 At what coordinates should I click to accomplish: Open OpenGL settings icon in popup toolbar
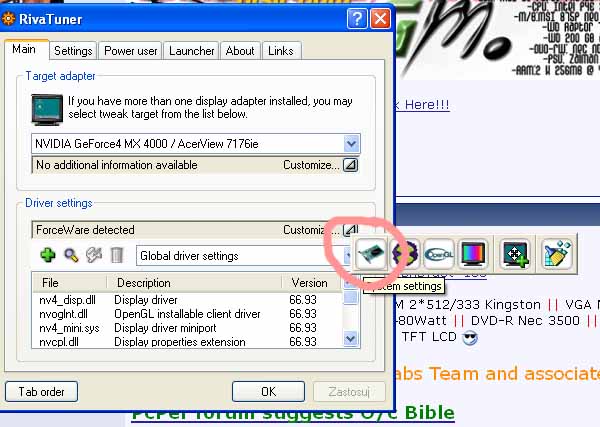(x=439, y=254)
